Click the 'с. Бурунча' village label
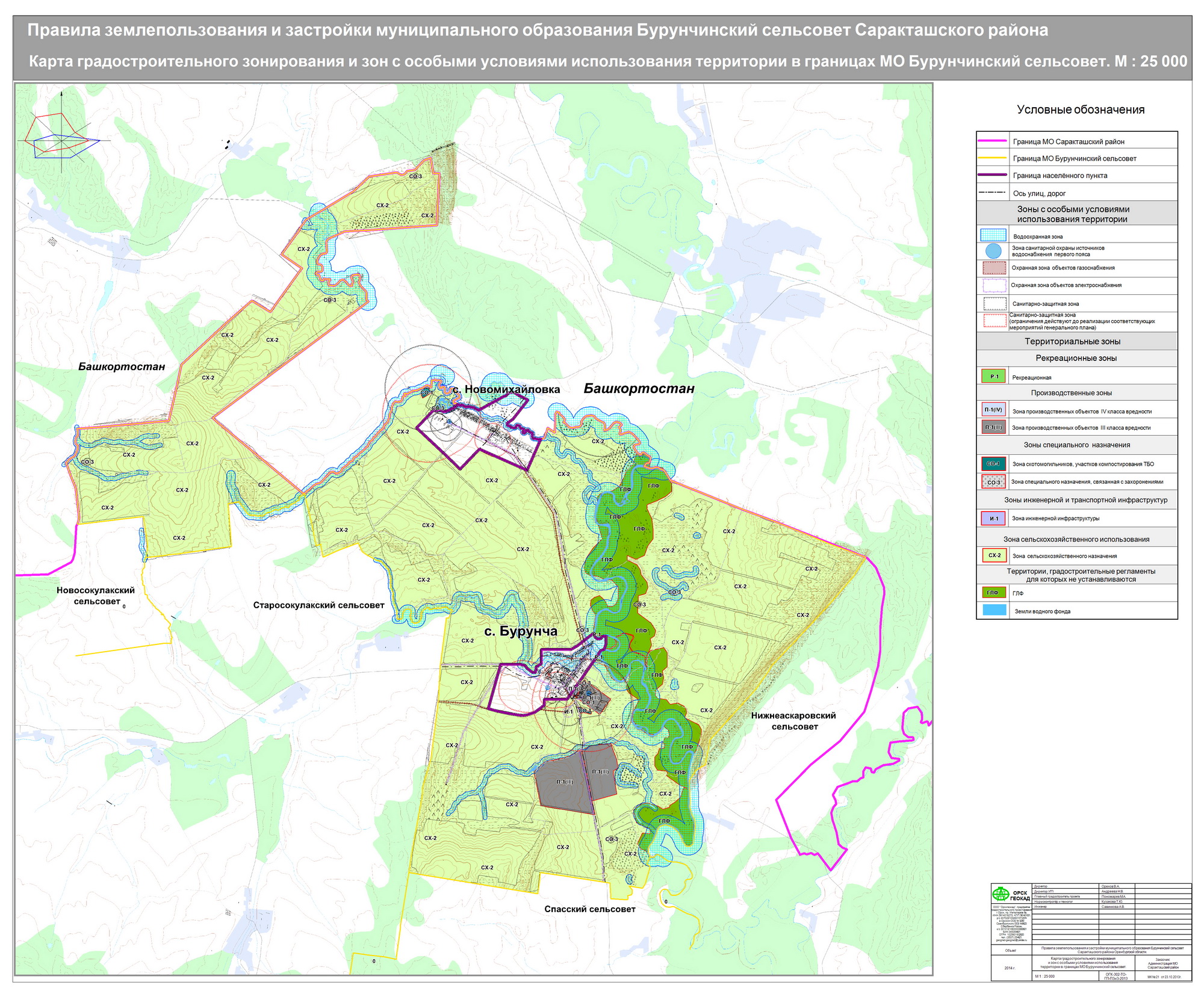 point(521,631)
